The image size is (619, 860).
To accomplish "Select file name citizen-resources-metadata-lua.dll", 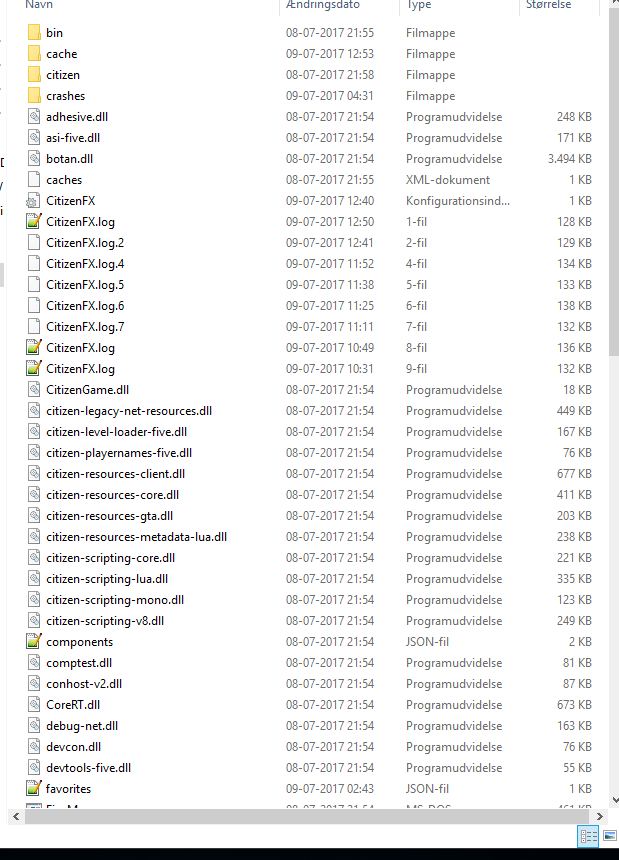I will pos(137,537).
